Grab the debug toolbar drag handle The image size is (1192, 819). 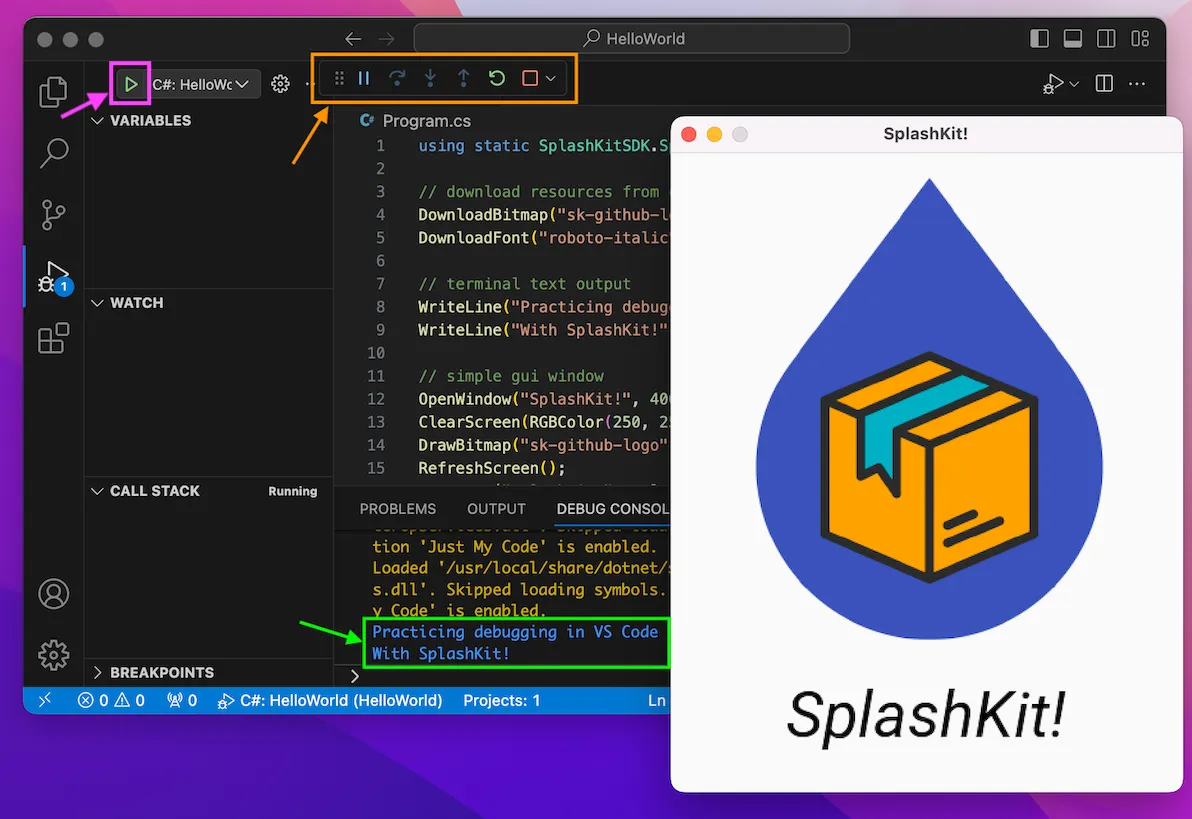[339, 78]
